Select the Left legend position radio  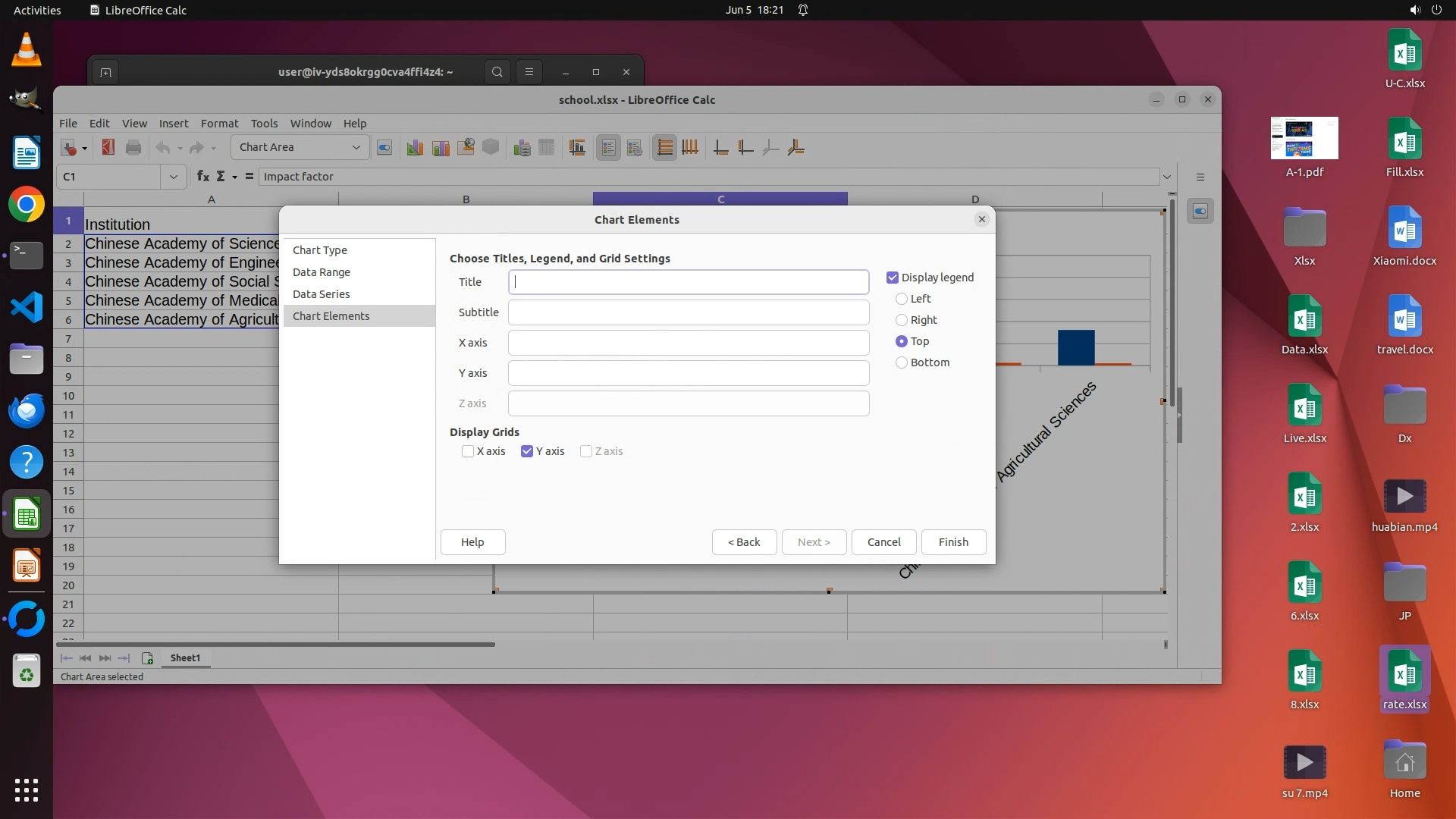902,299
